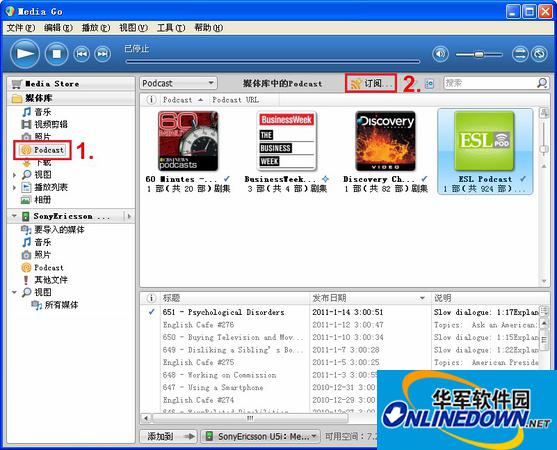Select the BusinessWeek podcast thumbnail
The image size is (557, 450).
pyautogui.click(x=286, y=141)
